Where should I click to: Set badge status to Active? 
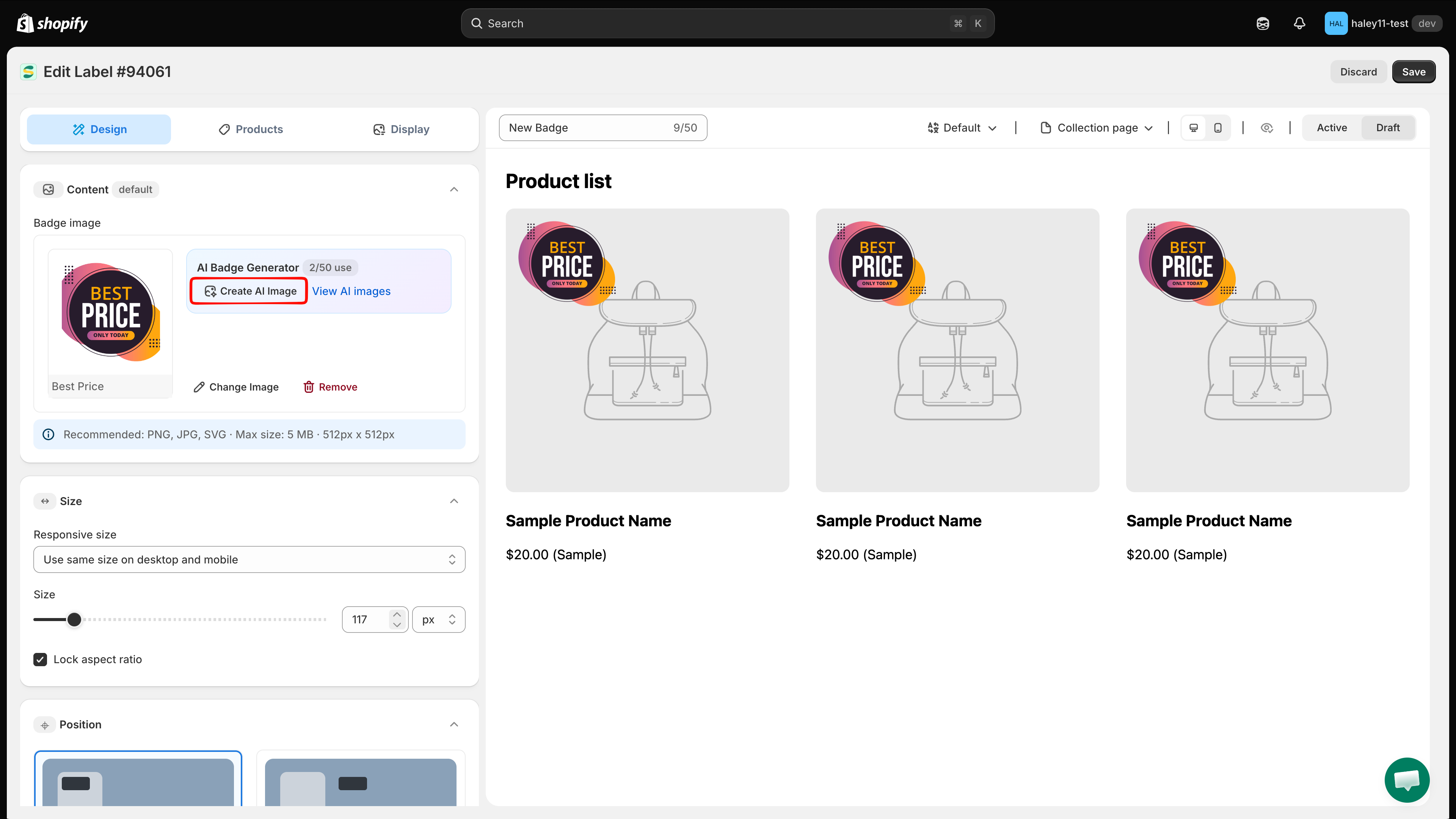coord(1332,128)
